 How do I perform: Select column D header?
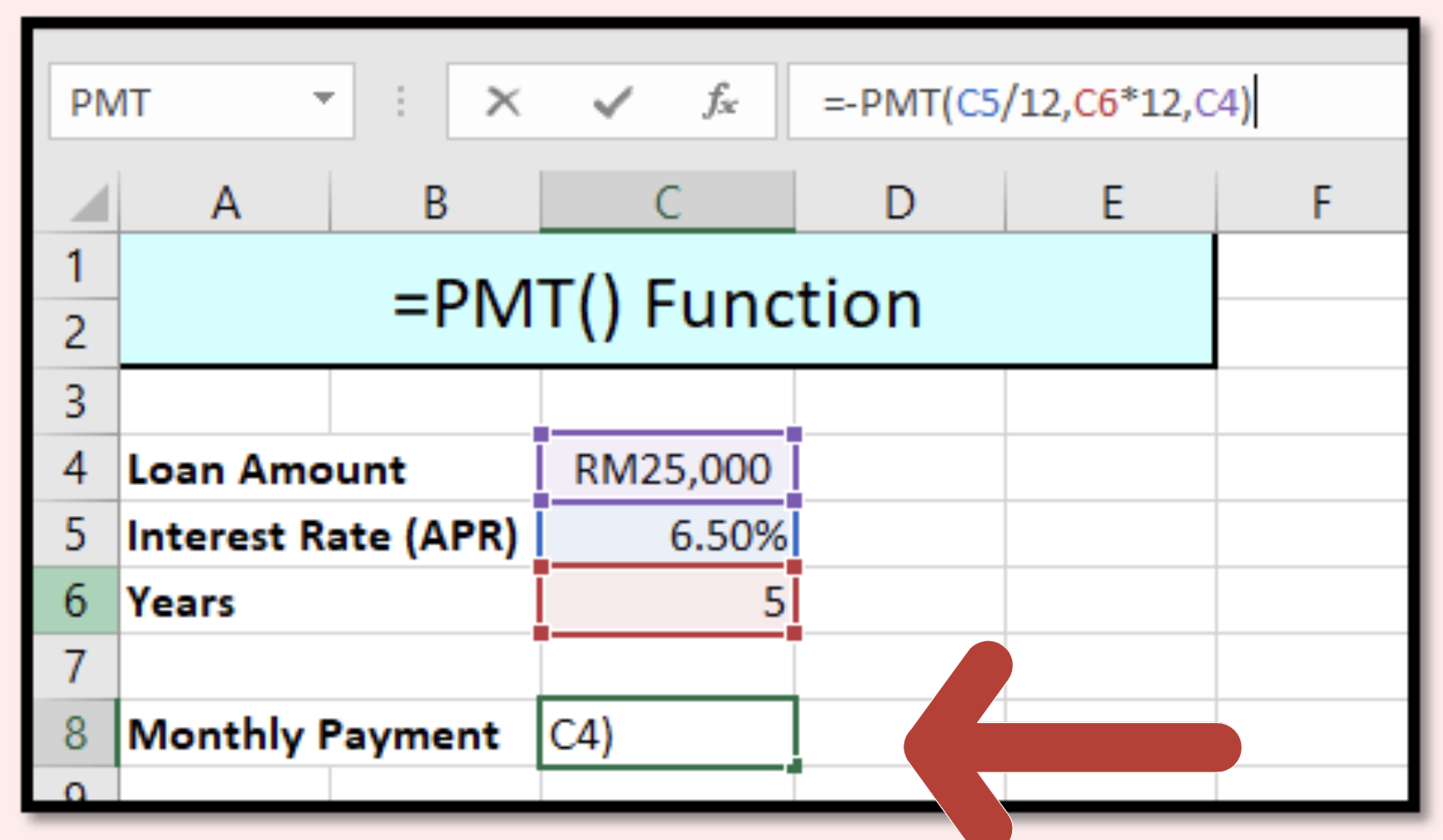(899, 202)
